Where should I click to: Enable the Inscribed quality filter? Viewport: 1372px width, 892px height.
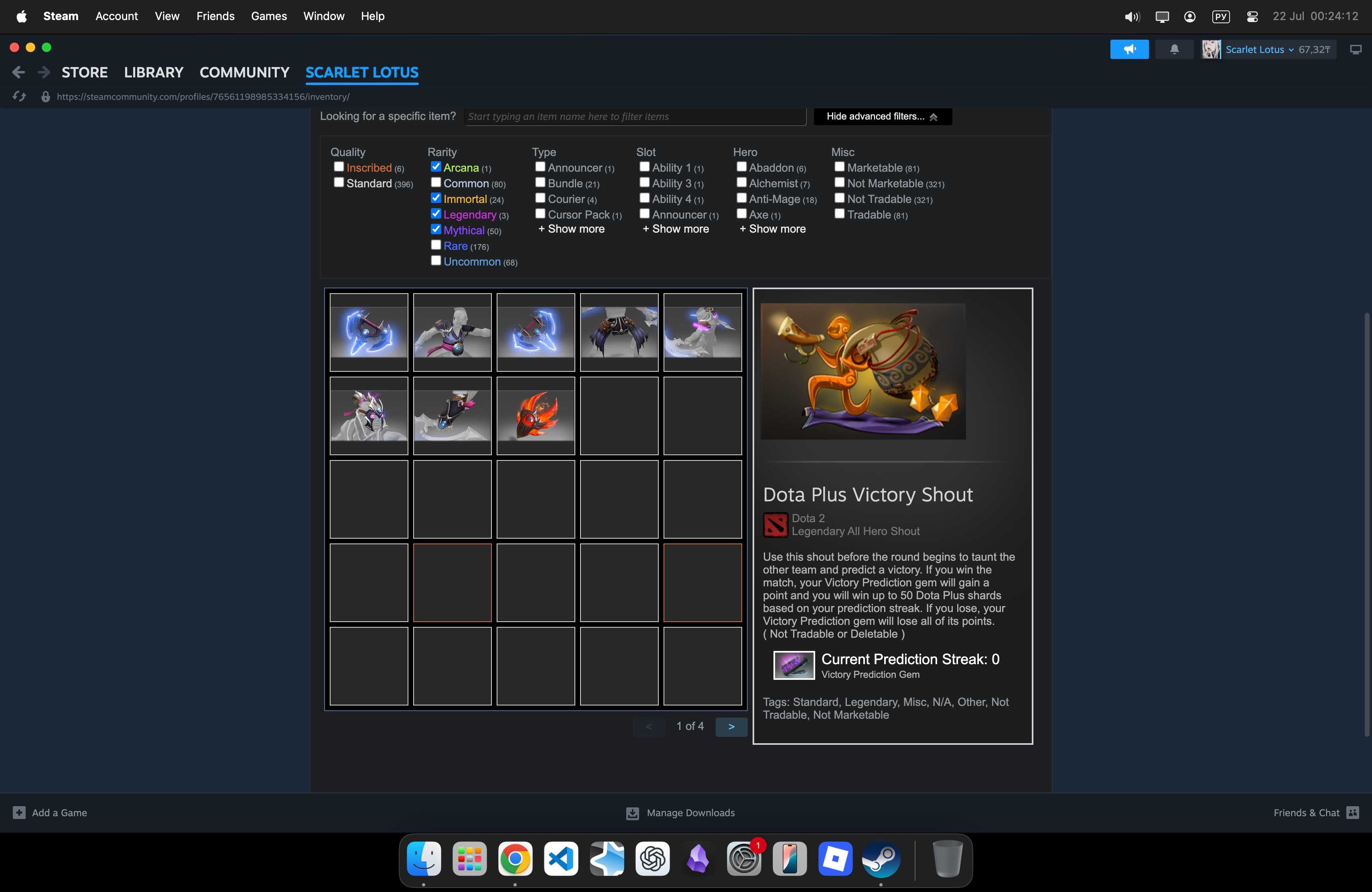tap(339, 166)
